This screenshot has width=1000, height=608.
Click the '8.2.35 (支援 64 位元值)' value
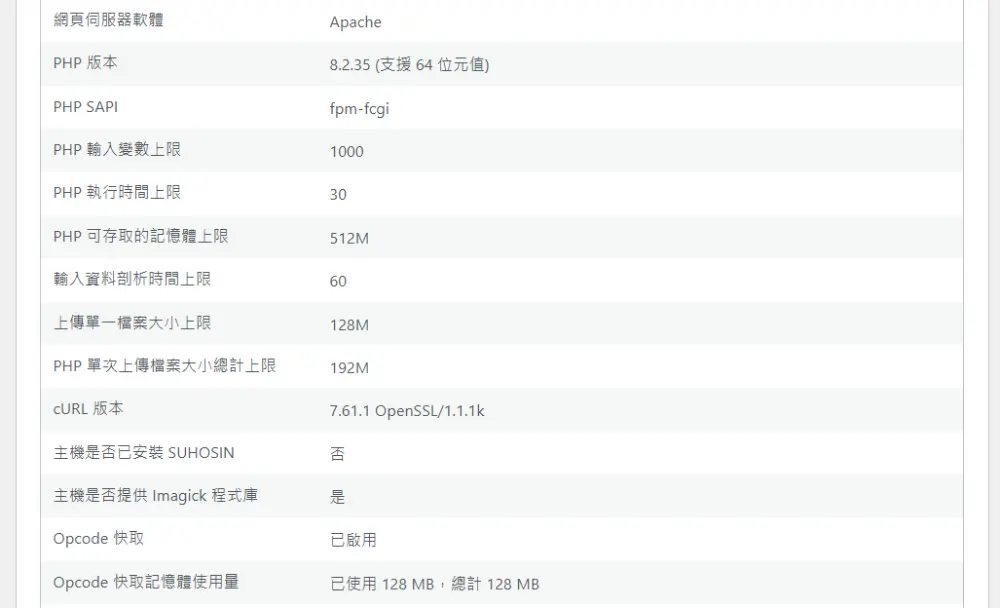[x=409, y=64]
